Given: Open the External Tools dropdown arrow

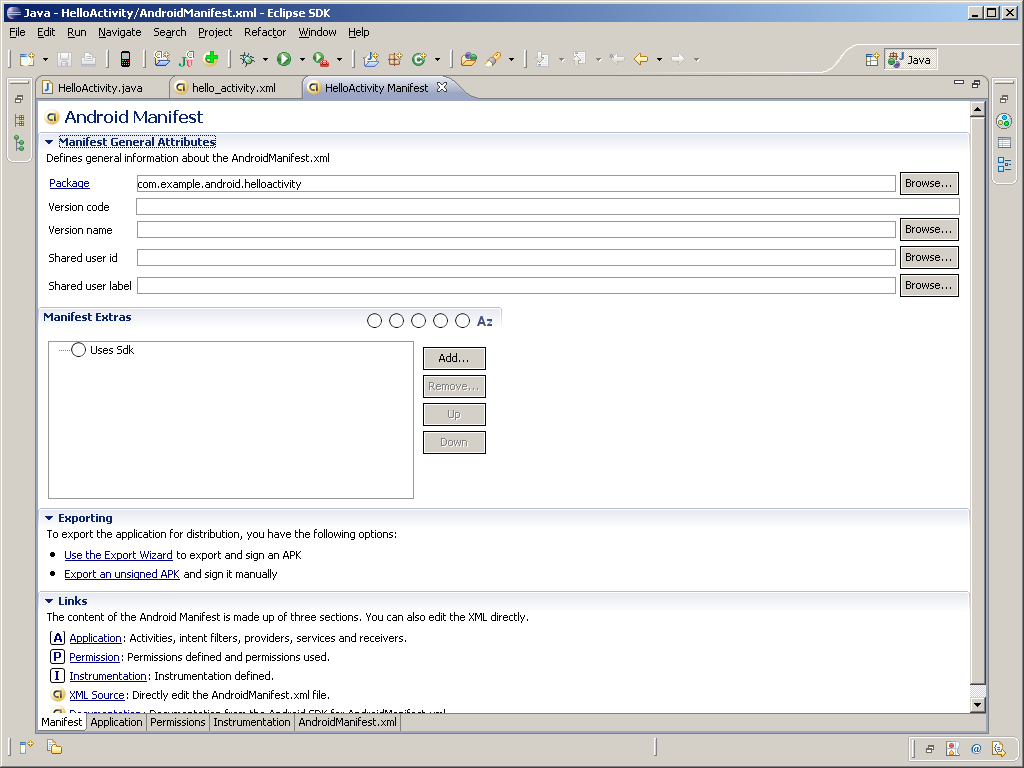Looking at the screenshot, I should [x=339, y=59].
